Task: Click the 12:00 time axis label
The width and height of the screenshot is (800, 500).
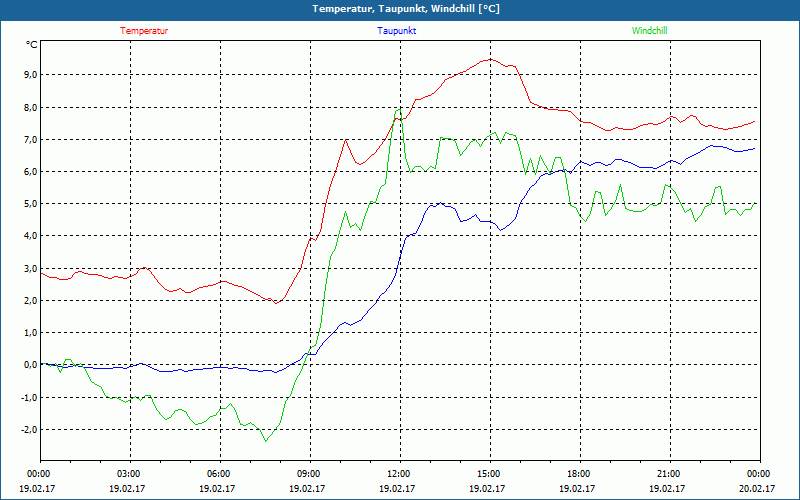Action: tap(400, 474)
